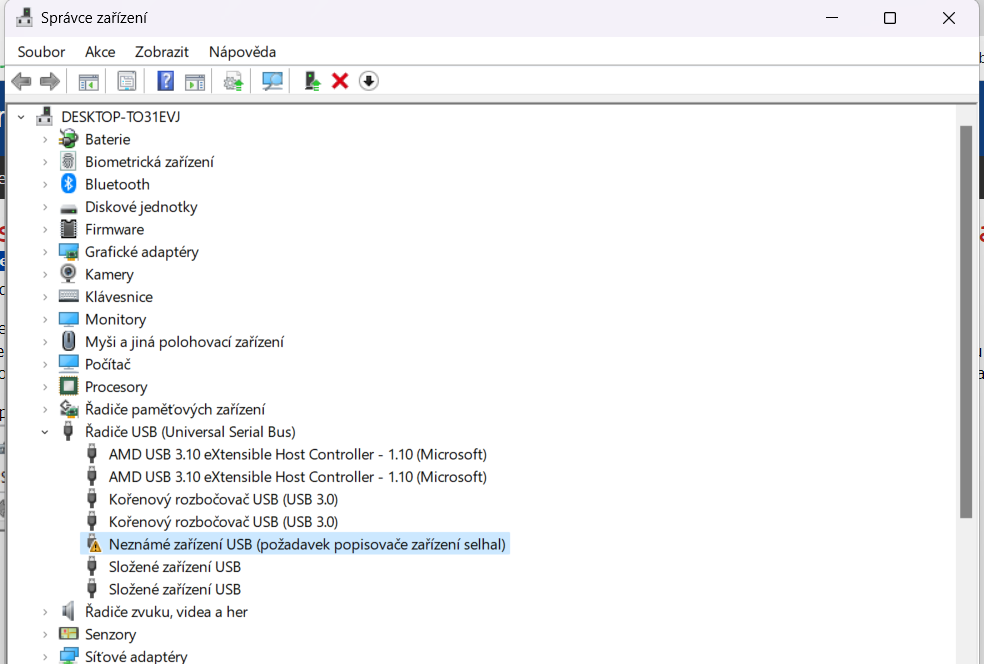
Task: Click the update driver gear toolbar icon
Action: pyautogui.click(x=233, y=82)
